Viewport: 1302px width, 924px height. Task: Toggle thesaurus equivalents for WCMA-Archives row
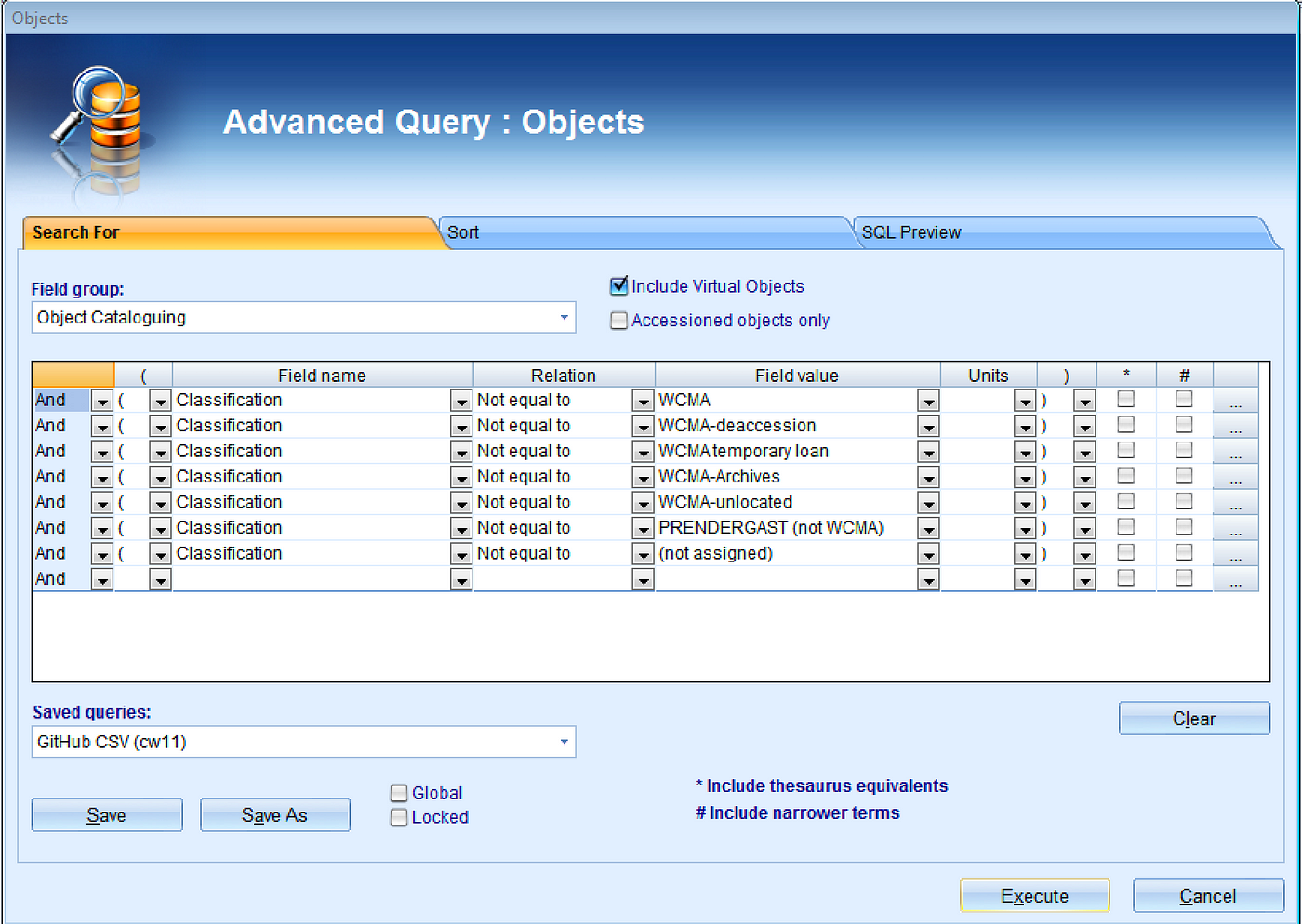pyautogui.click(x=1126, y=475)
